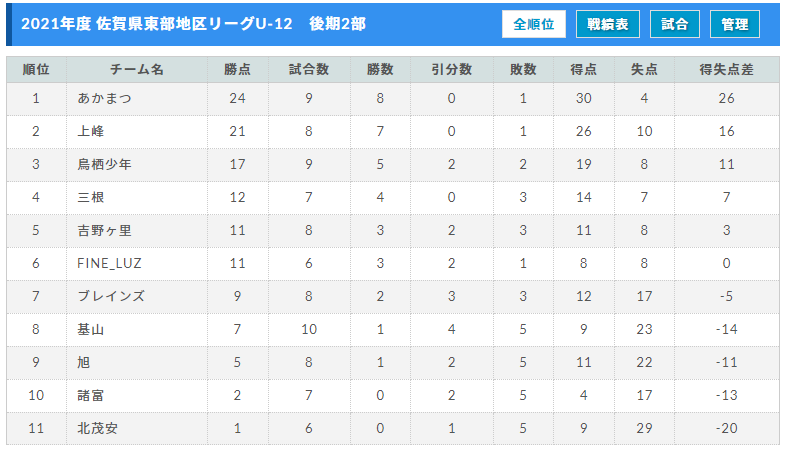Click the 得失点差 column header
Viewport: 789px width, 457px height.
tap(727, 69)
